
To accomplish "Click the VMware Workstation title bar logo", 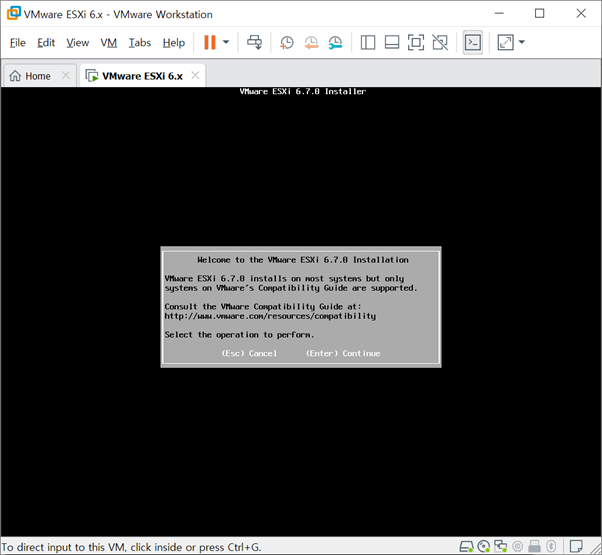I will tap(13, 13).
